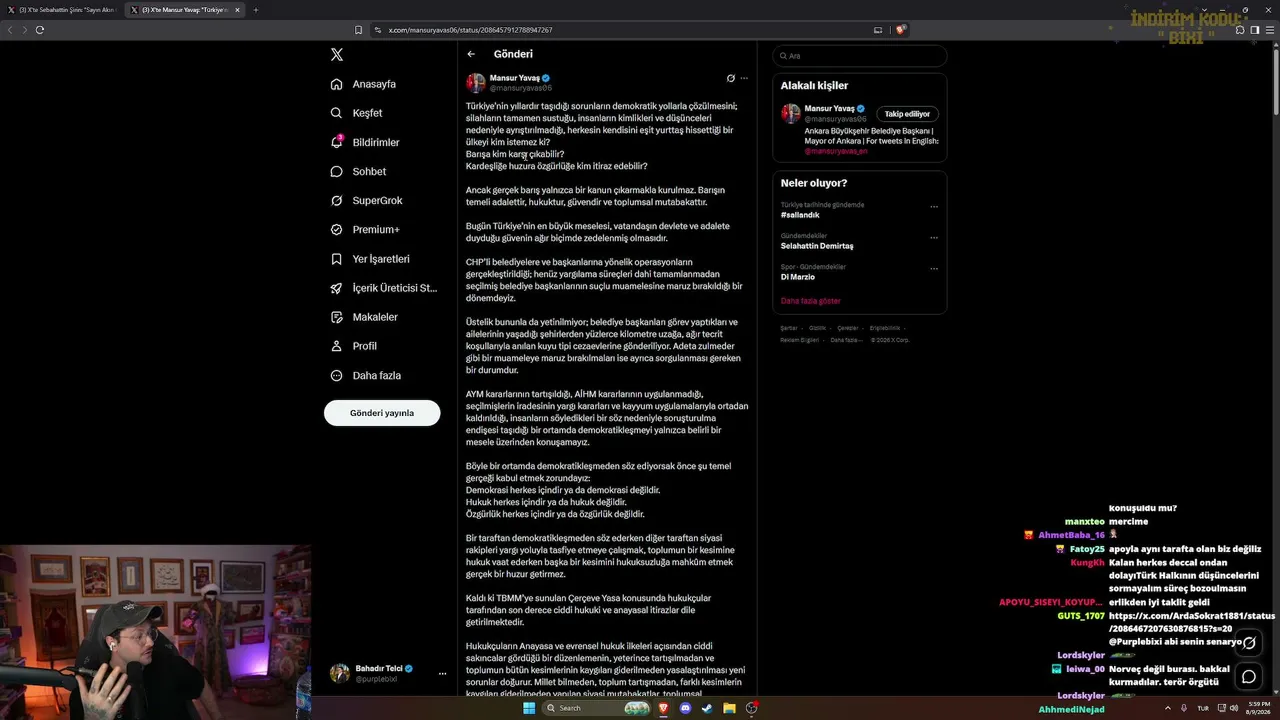1280x720 pixels.
Task: Show hidden system tray icons
Action: [x=1166, y=708]
